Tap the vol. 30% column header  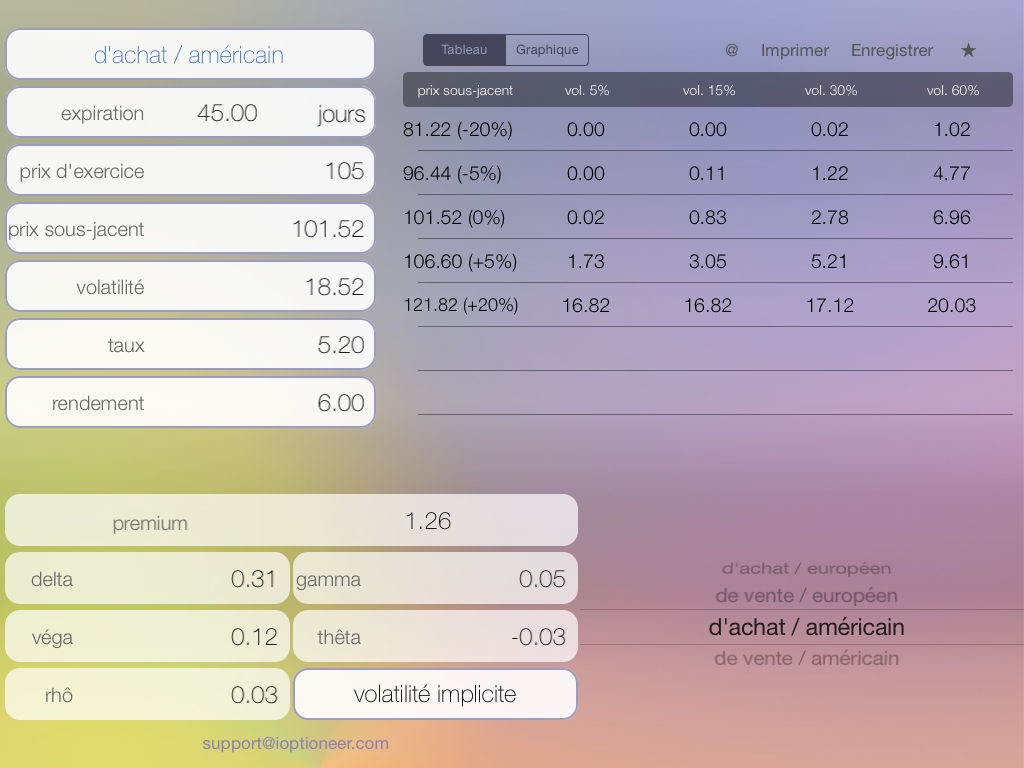(x=831, y=90)
